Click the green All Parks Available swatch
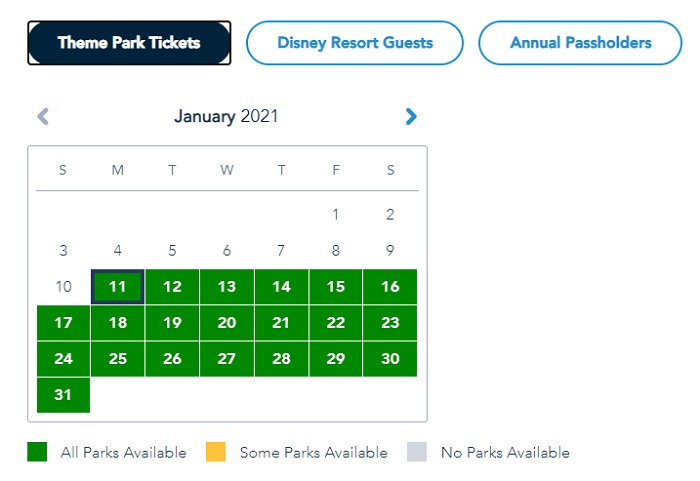The width and height of the screenshot is (700, 481). [37, 453]
